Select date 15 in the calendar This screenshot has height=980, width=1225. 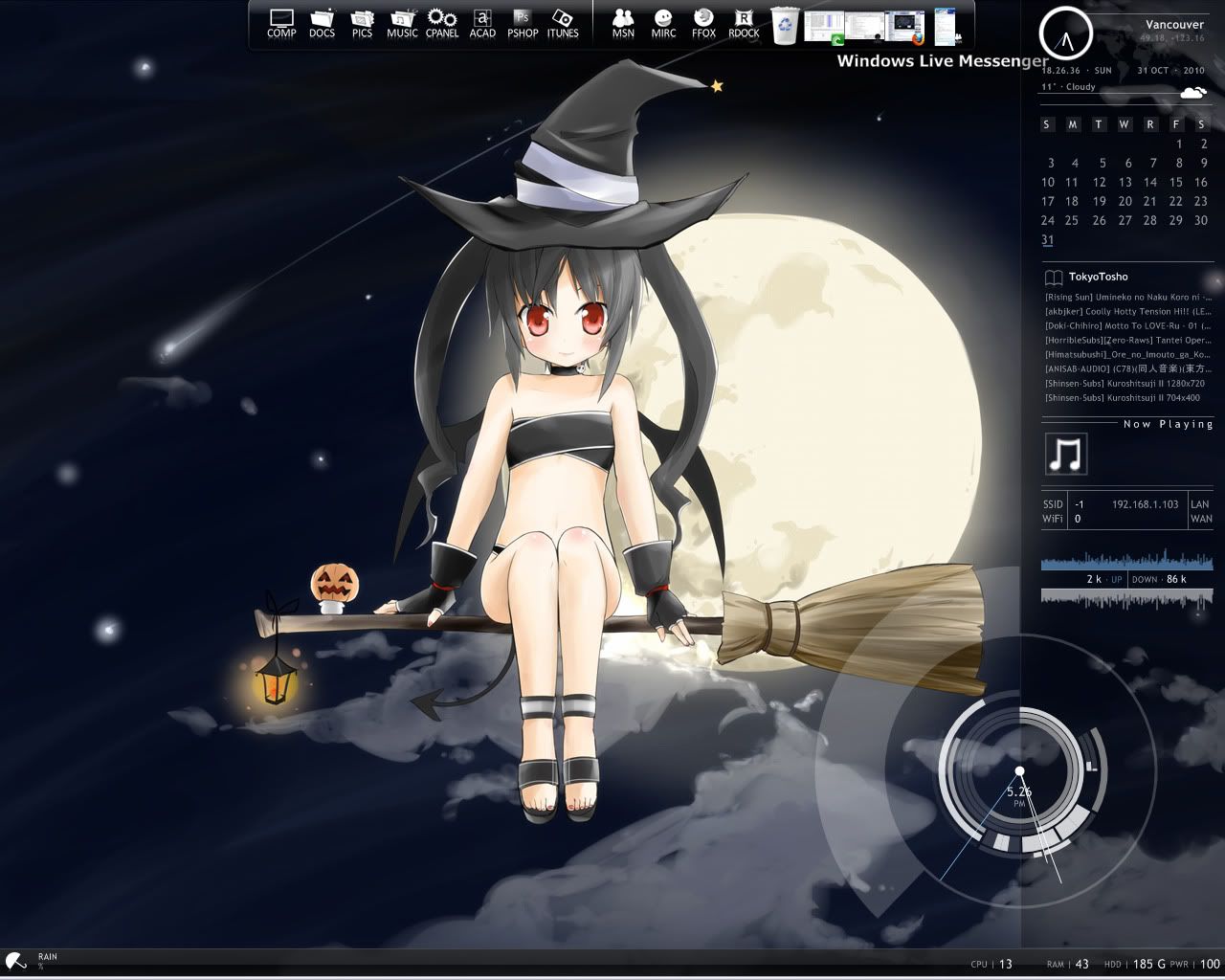click(x=1176, y=182)
